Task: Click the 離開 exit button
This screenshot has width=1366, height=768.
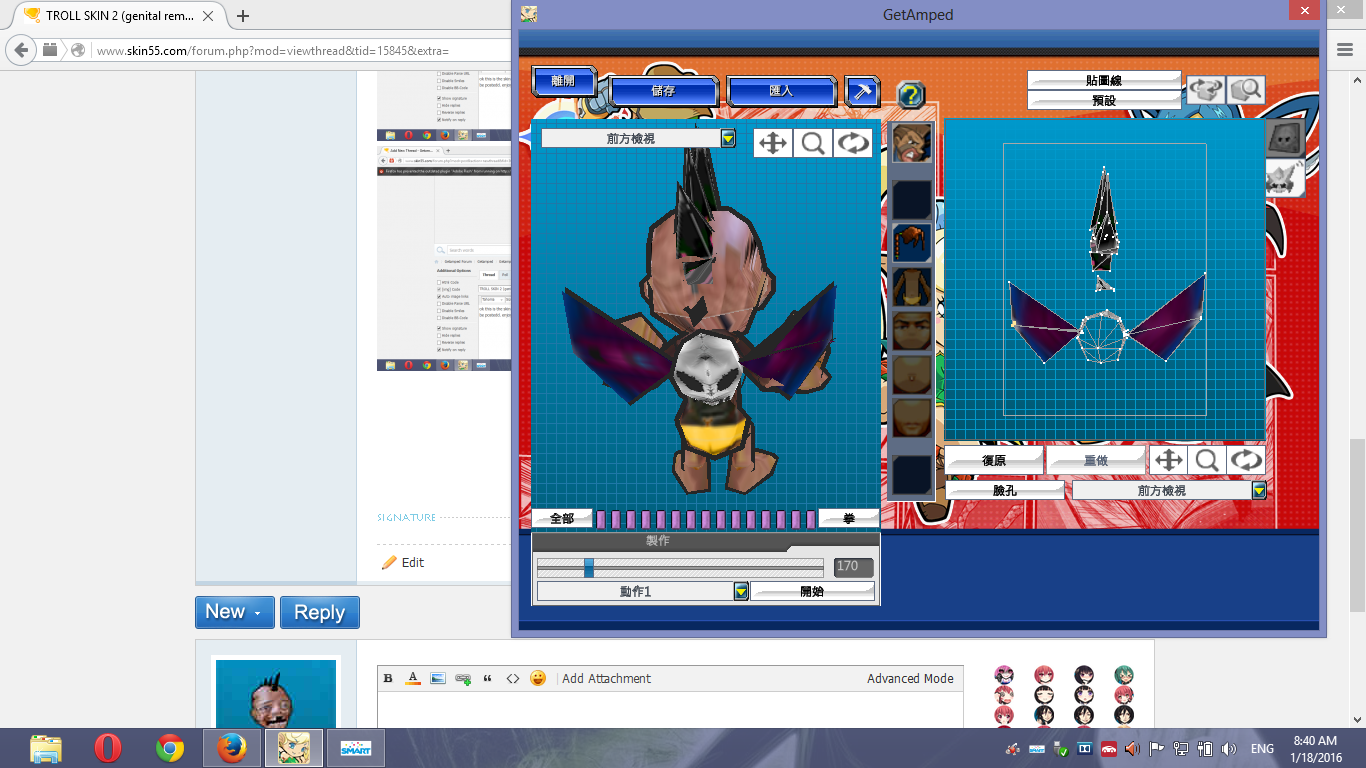Action: (x=564, y=81)
